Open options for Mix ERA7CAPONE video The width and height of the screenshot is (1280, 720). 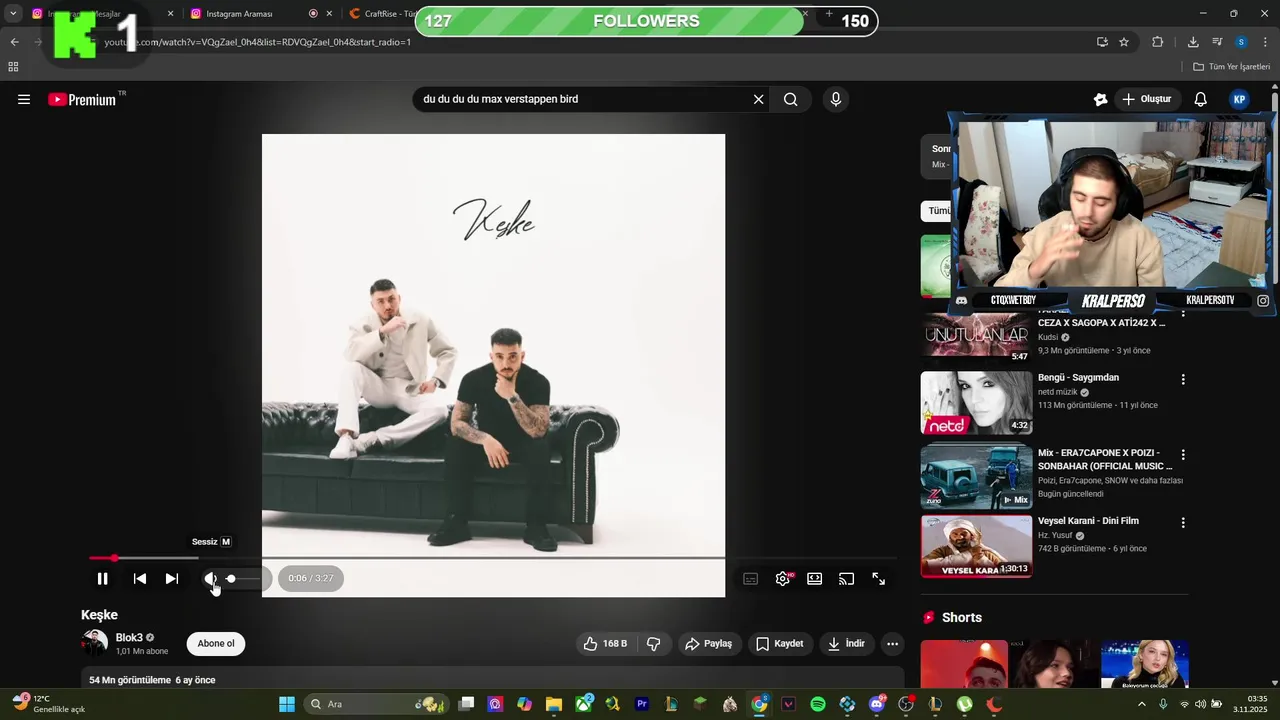(1183, 455)
